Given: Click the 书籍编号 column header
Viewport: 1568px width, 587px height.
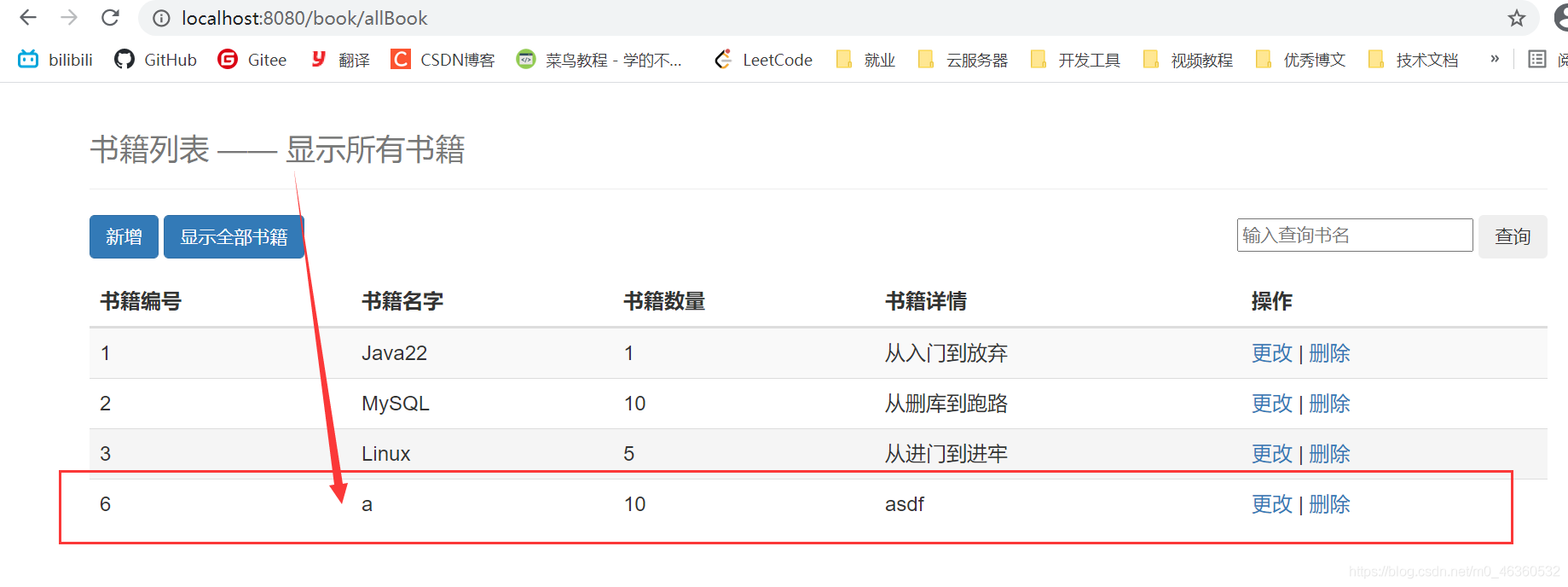Looking at the screenshot, I should pos(141,301).
